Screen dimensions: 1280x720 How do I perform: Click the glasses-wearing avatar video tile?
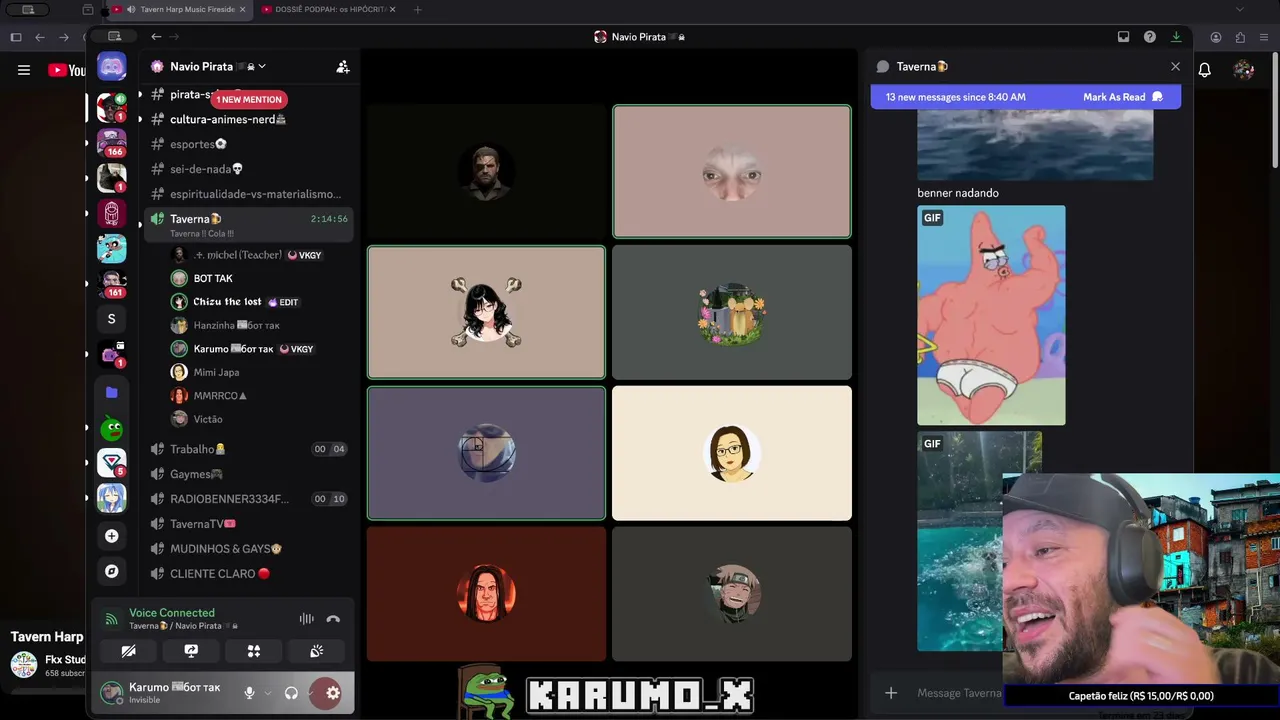732,453
